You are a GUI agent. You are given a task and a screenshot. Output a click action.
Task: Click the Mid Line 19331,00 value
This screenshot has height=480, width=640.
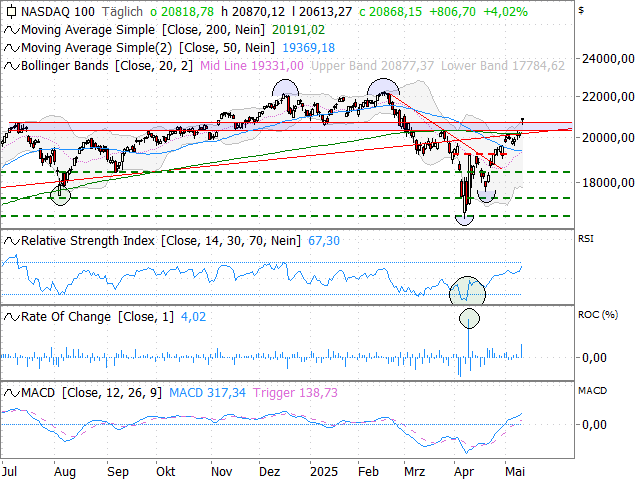point(252,66)
